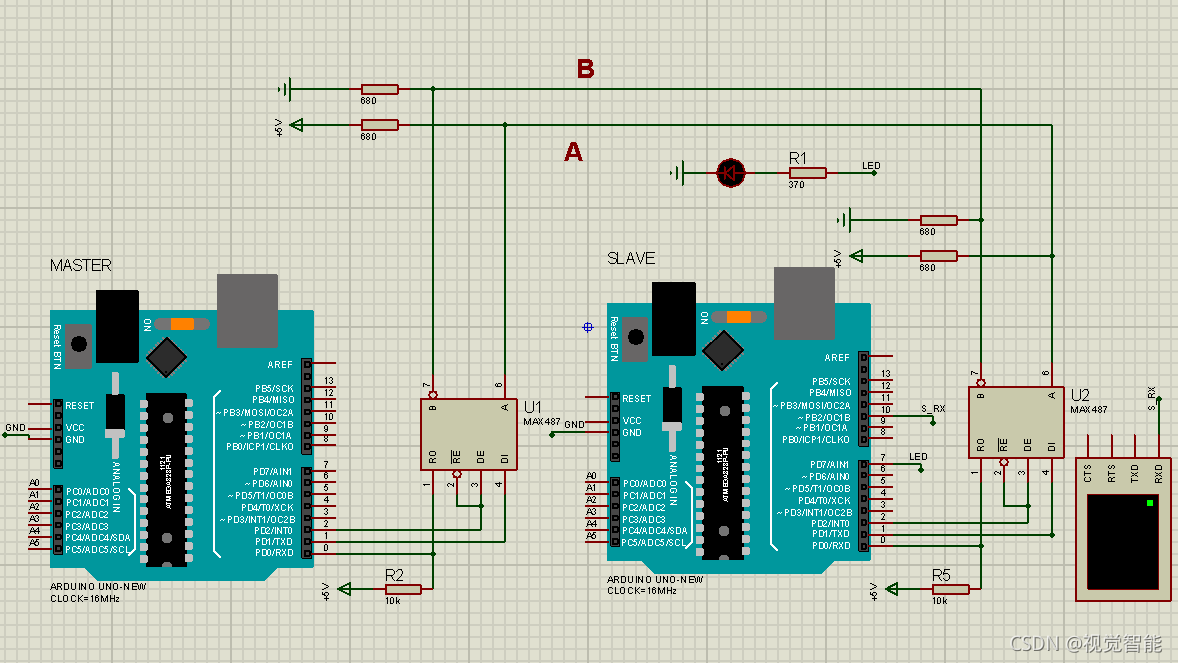
Task: Click the SLAVE board ON indicator LED
Action: 739,317
